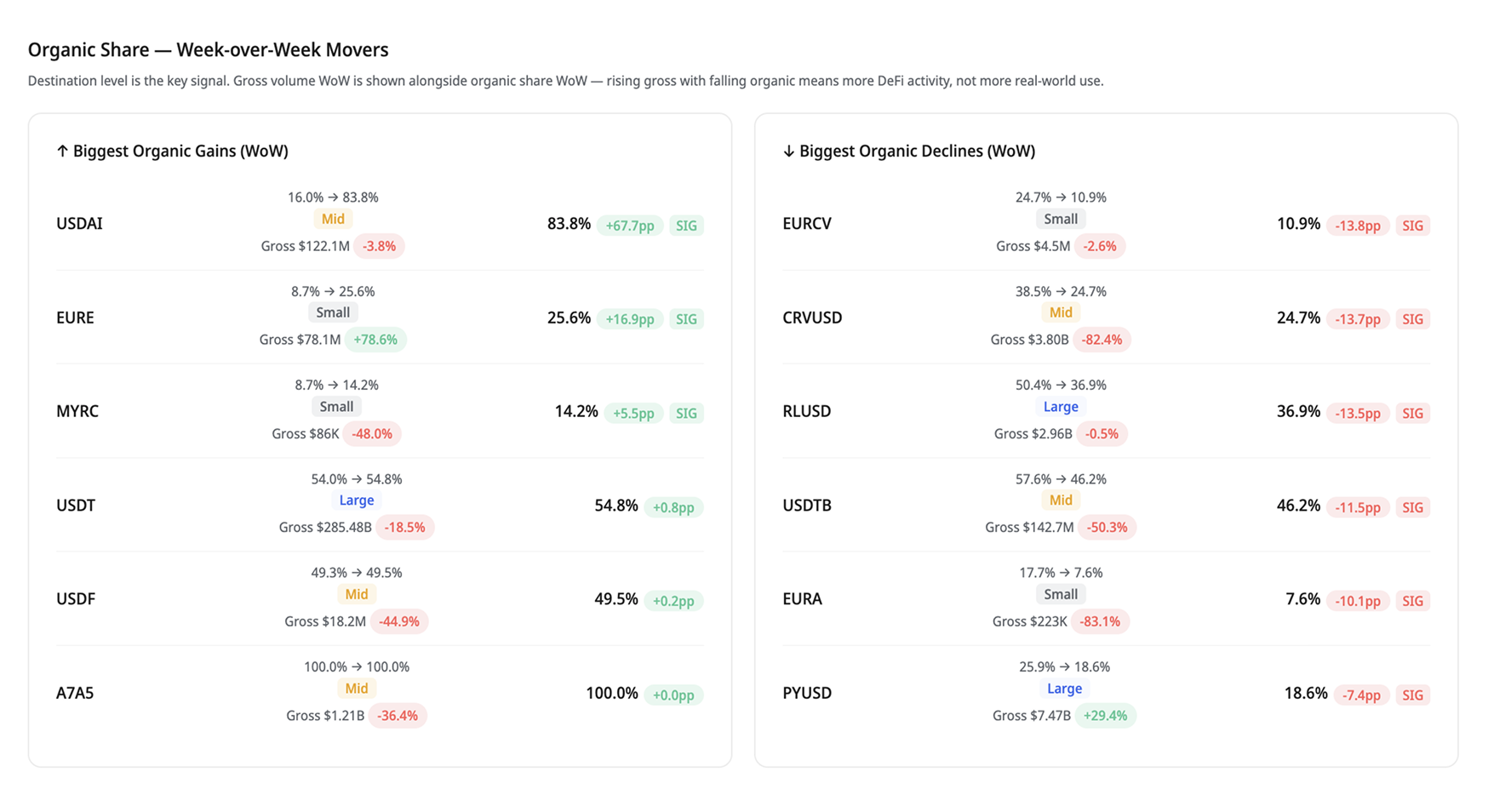The height and width of the screenshot is (812, 1488).
Task: Click the SIG badge beside PYUSD's decline
Action: 1412,695
